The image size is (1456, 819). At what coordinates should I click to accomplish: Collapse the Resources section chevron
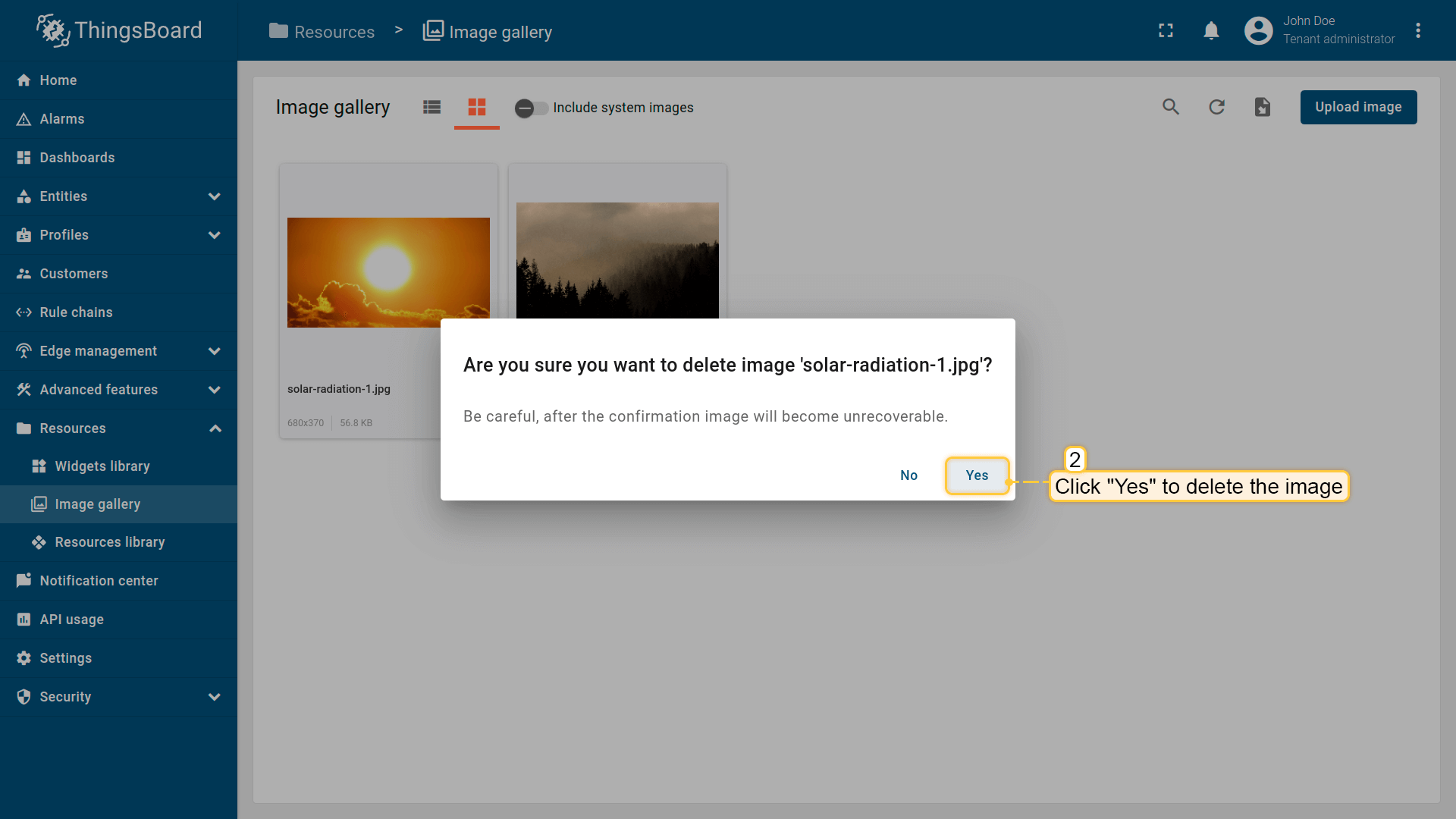pos(215,428)
